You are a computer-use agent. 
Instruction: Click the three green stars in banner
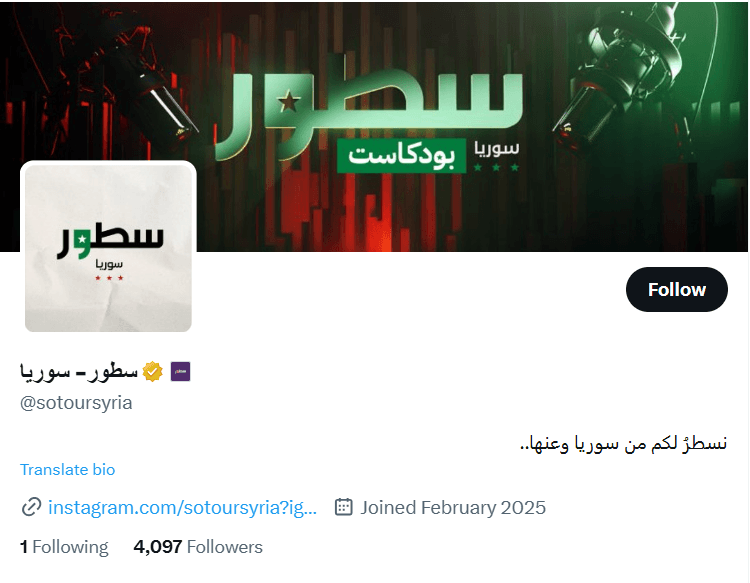pos(496,167)
